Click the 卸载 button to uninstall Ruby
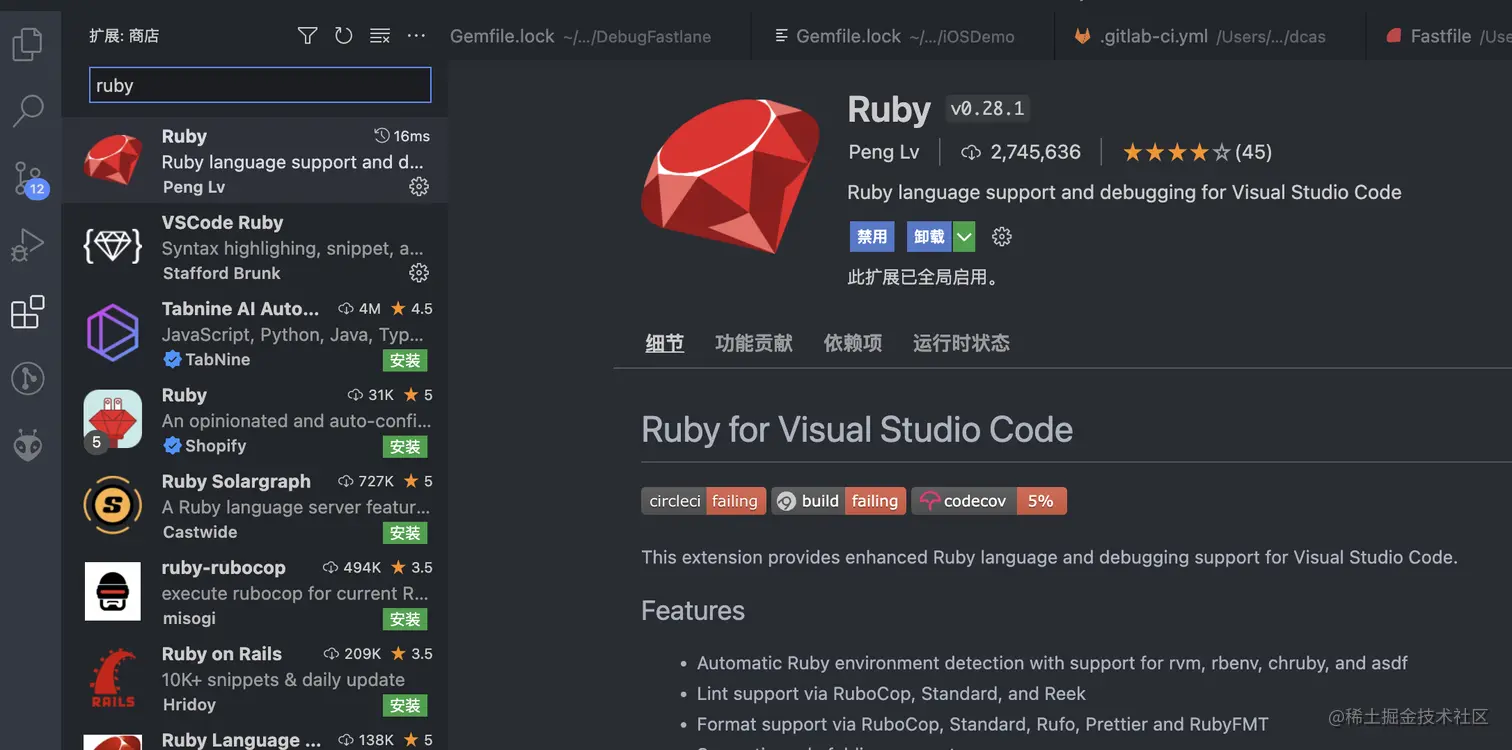Screen dimensions: 1512x750 929,237
